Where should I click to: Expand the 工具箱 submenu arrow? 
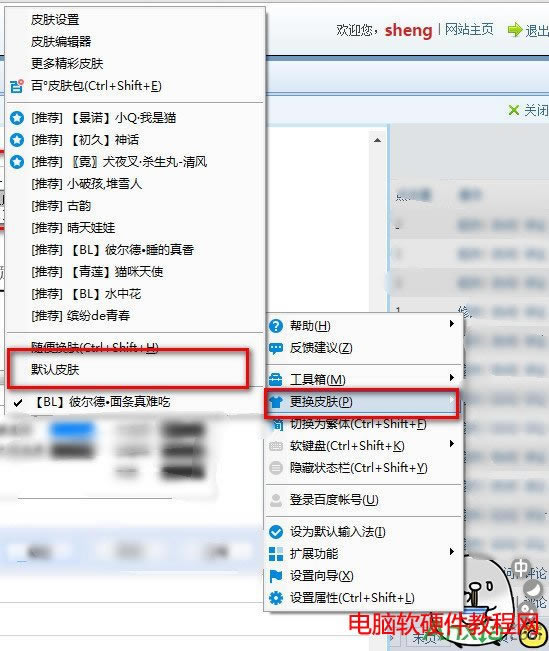[x=452, y=377]
